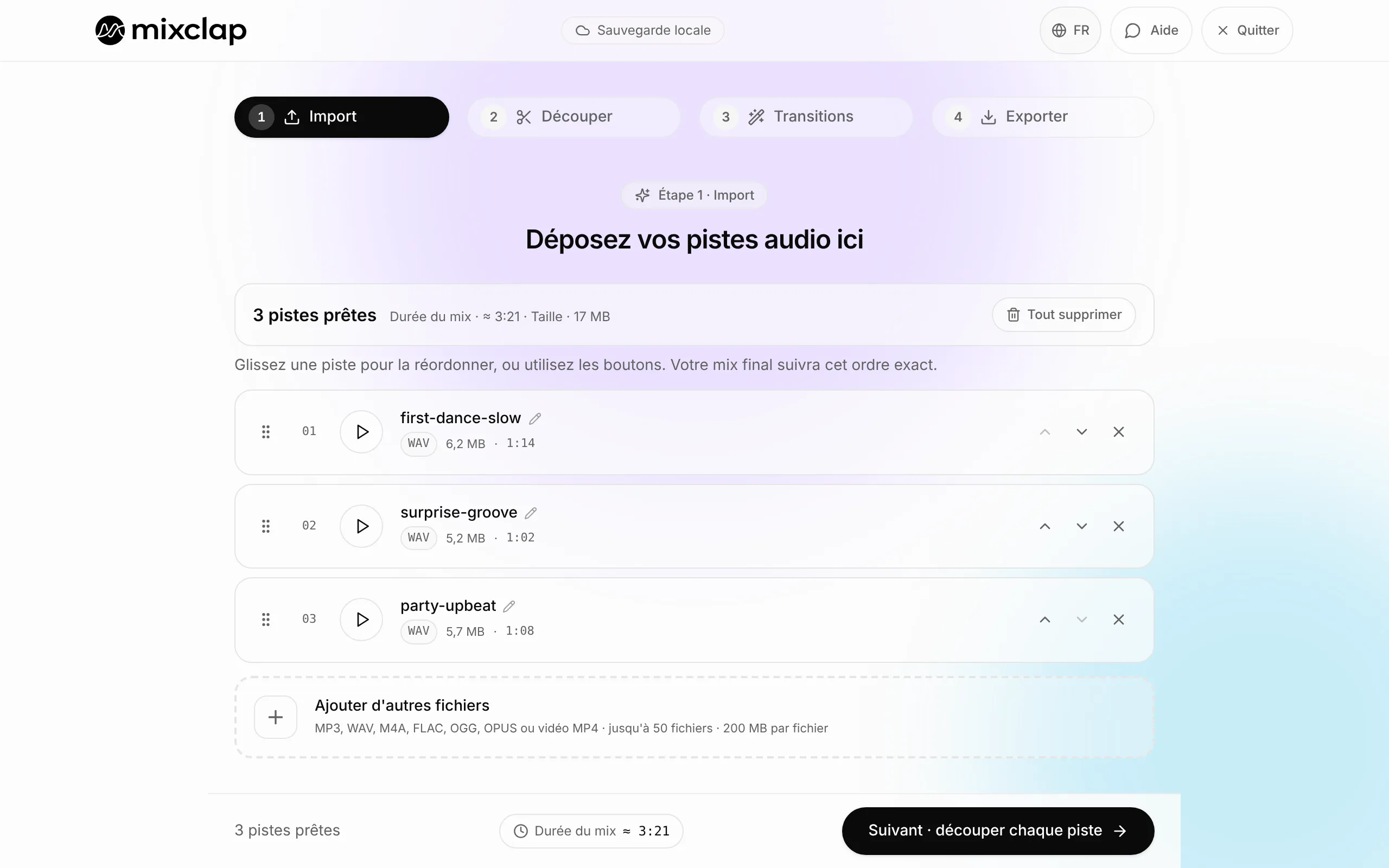Screen dimensions: 1389x868
Task: Select the Import step tab
Action: (x=341, y=117)
